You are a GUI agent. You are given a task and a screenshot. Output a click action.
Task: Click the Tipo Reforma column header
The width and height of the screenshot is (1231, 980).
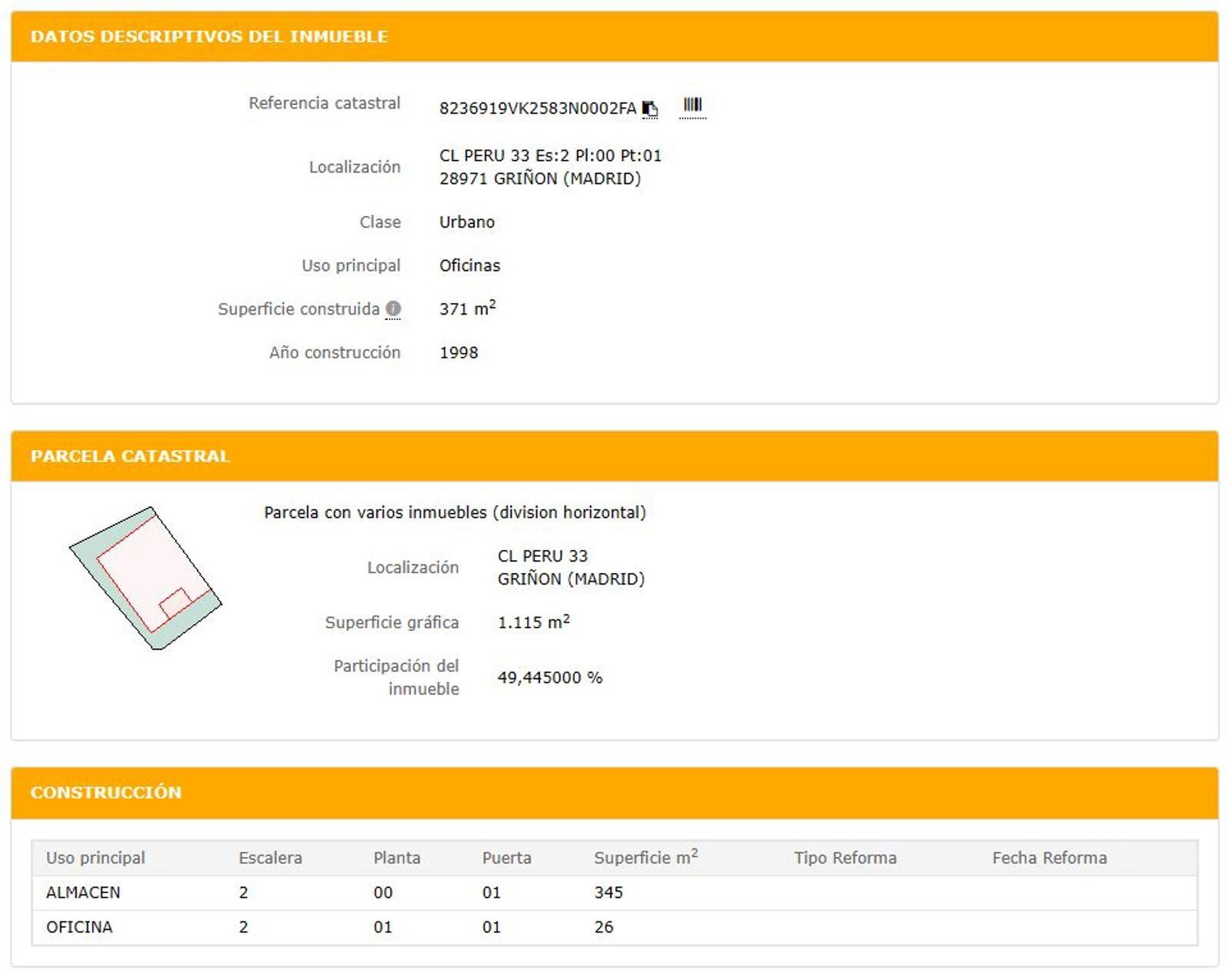pos(846,858)
